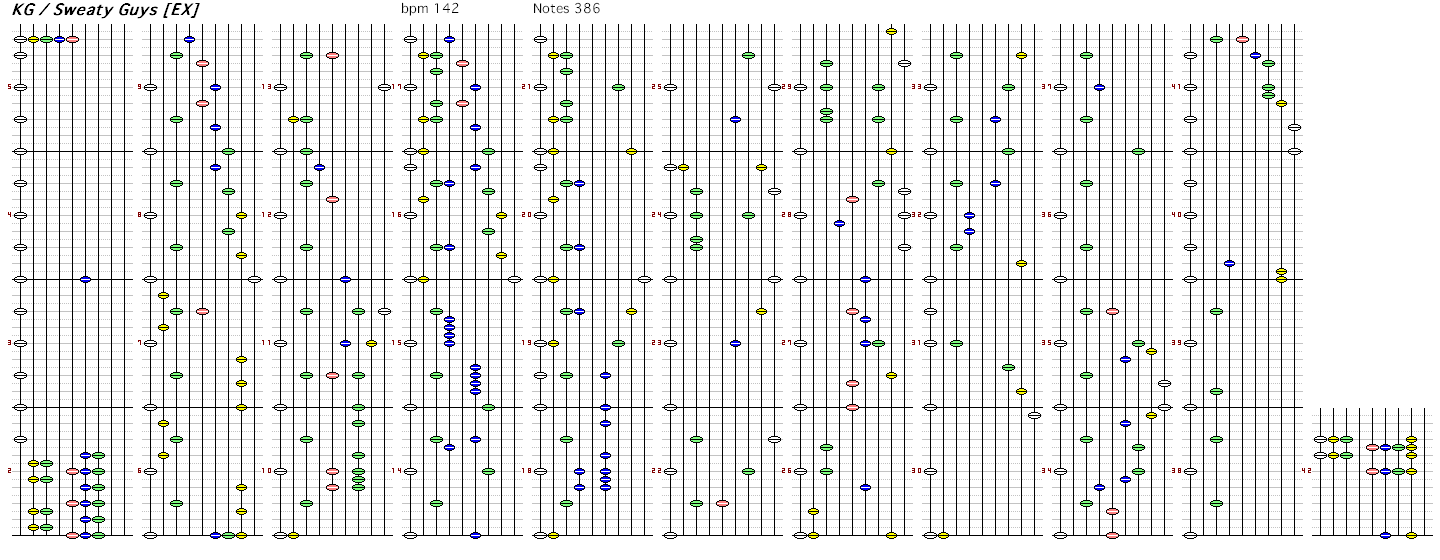Select the measure 9 number label
This screenshot has height=560, width=1440.
coord(140,87)
